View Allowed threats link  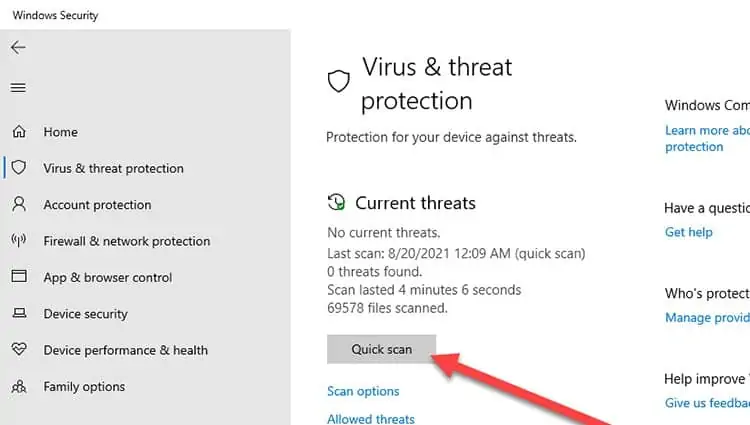point(371,419)
